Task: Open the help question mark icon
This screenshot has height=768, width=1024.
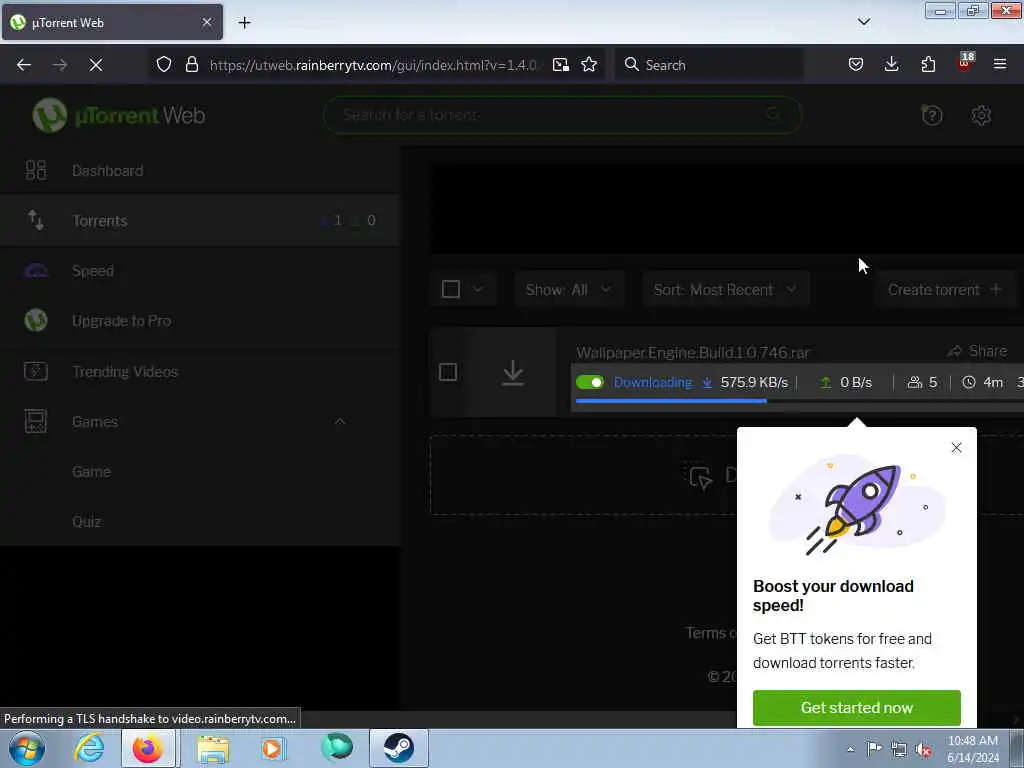Action: [931, 115]
